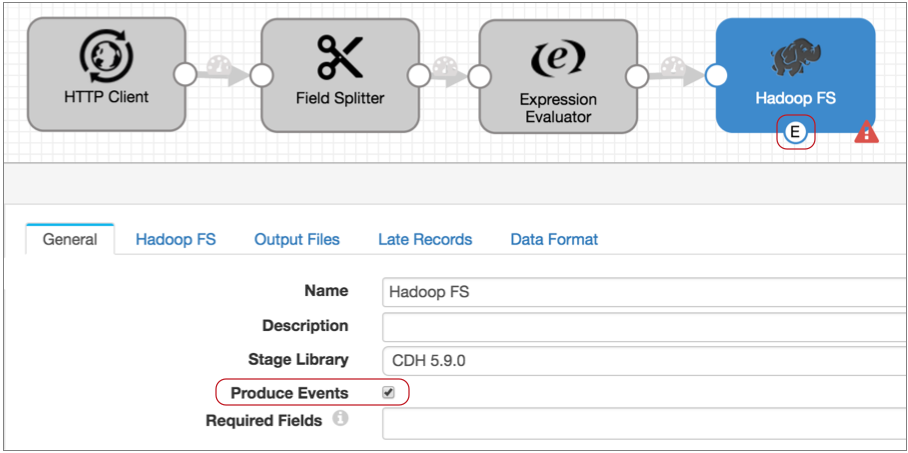
Task: Open the Hadoop FS configuration tab
Action: pyautogui.click(x=176, y=240)
